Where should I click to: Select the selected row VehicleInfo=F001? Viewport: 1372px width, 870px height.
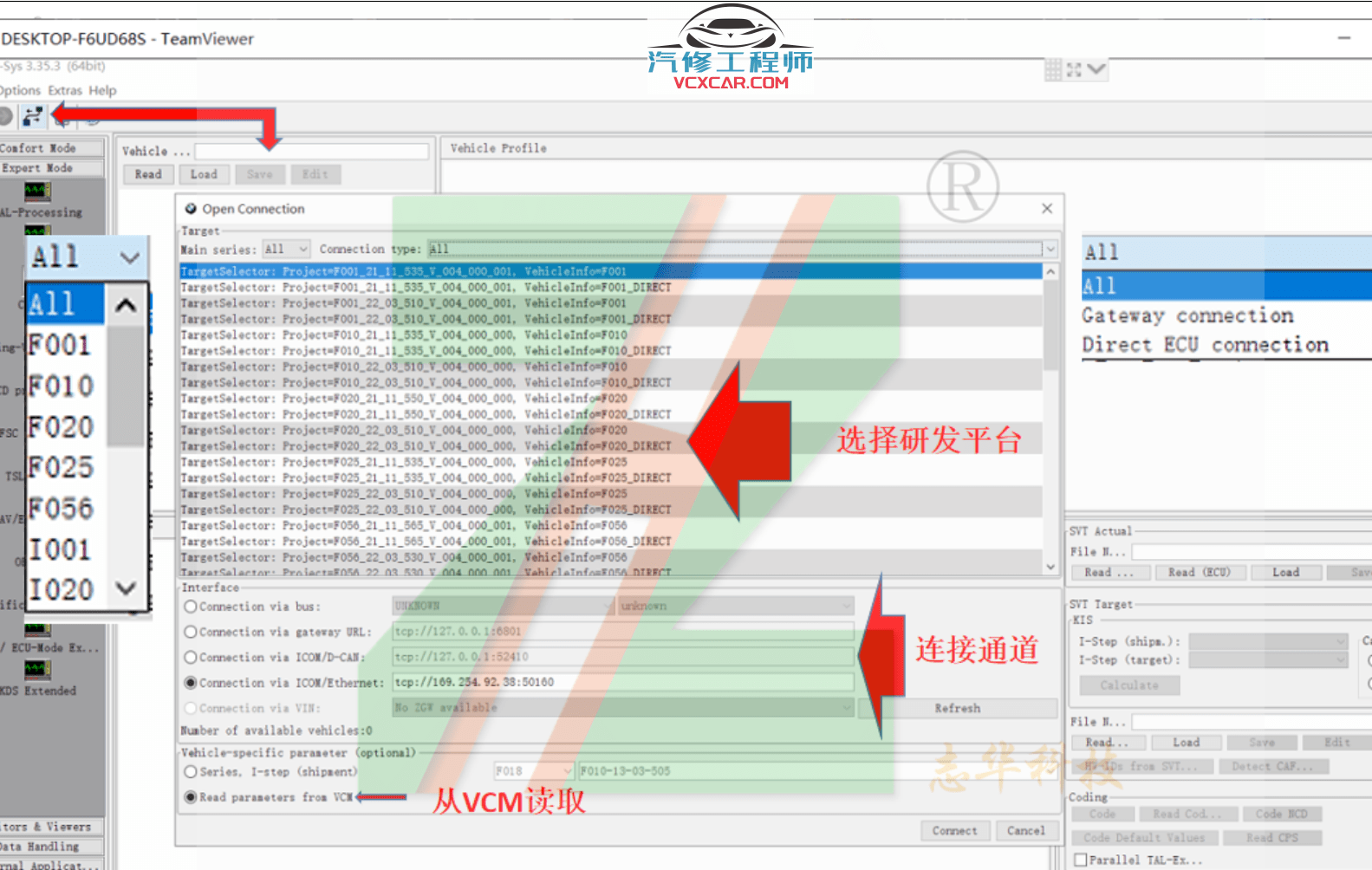[x=611, y=271]
